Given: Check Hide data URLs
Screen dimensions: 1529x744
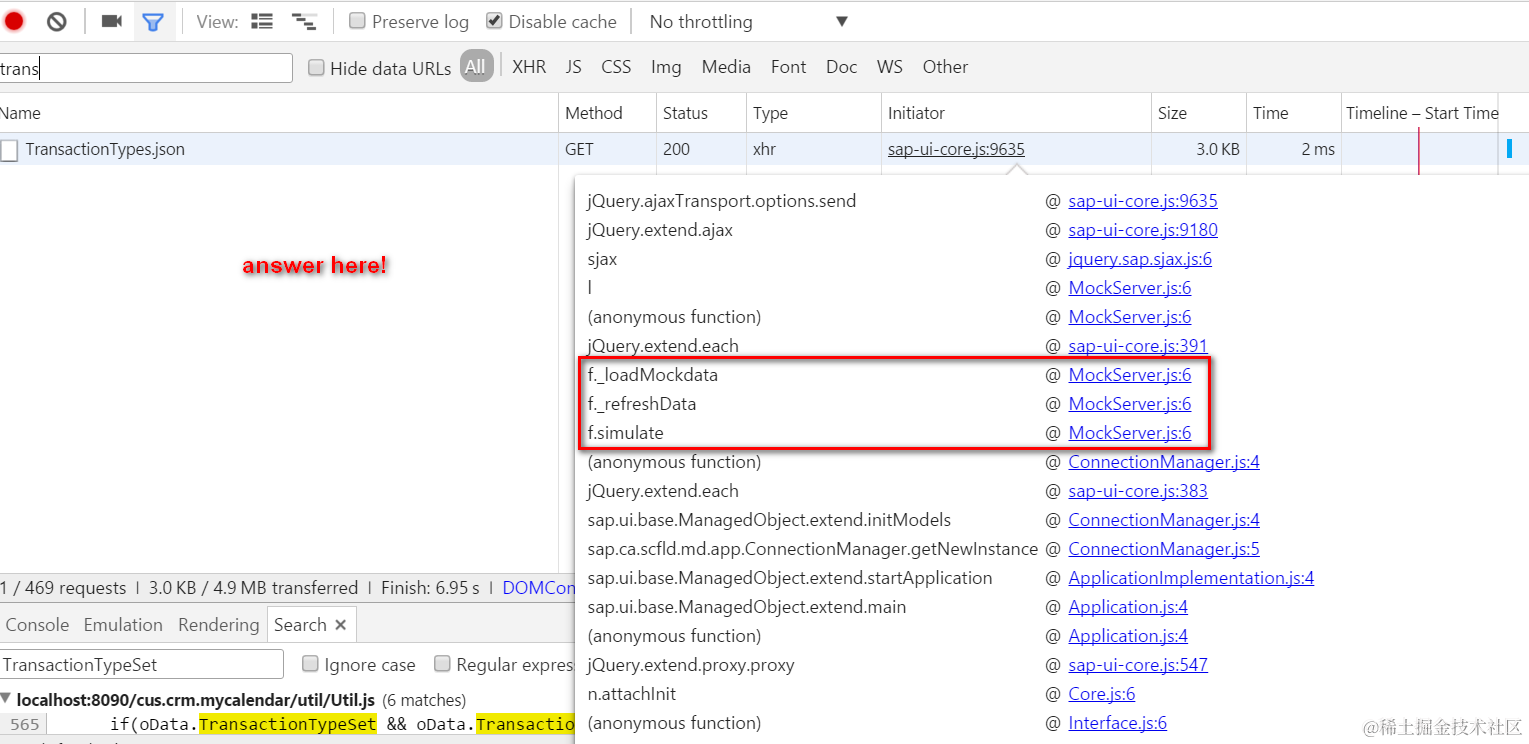Looking at the screenshot, I should (316, 68).
